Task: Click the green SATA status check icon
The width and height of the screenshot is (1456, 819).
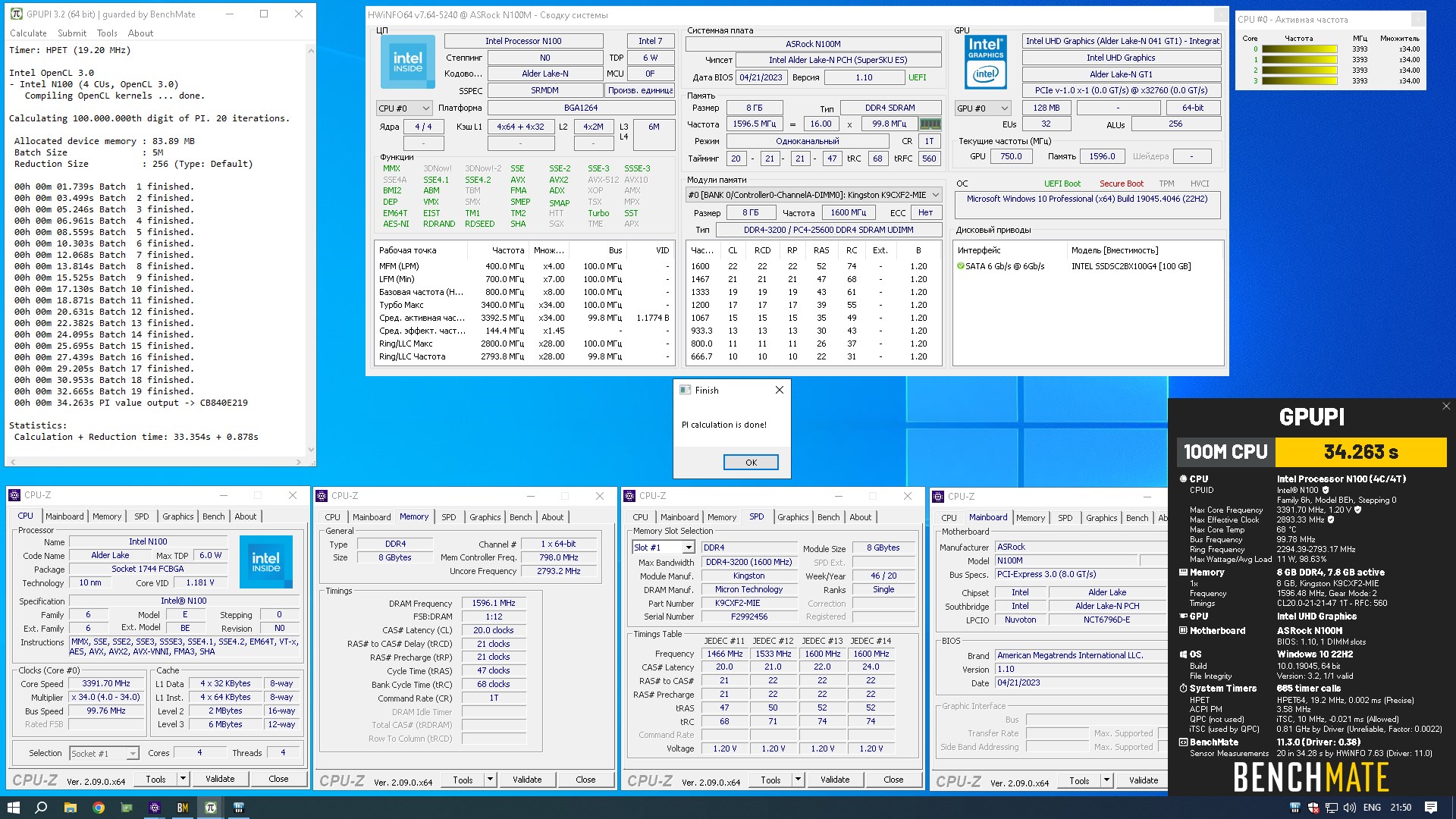Action: (961, 266)
